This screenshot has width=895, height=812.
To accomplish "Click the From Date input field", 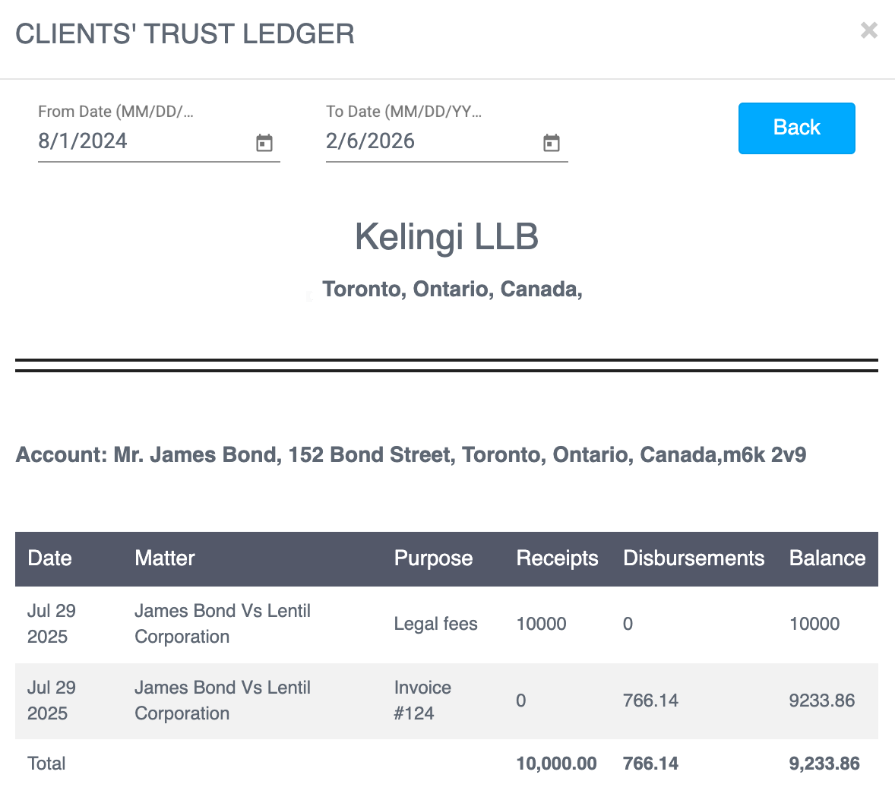I will 140,141.
